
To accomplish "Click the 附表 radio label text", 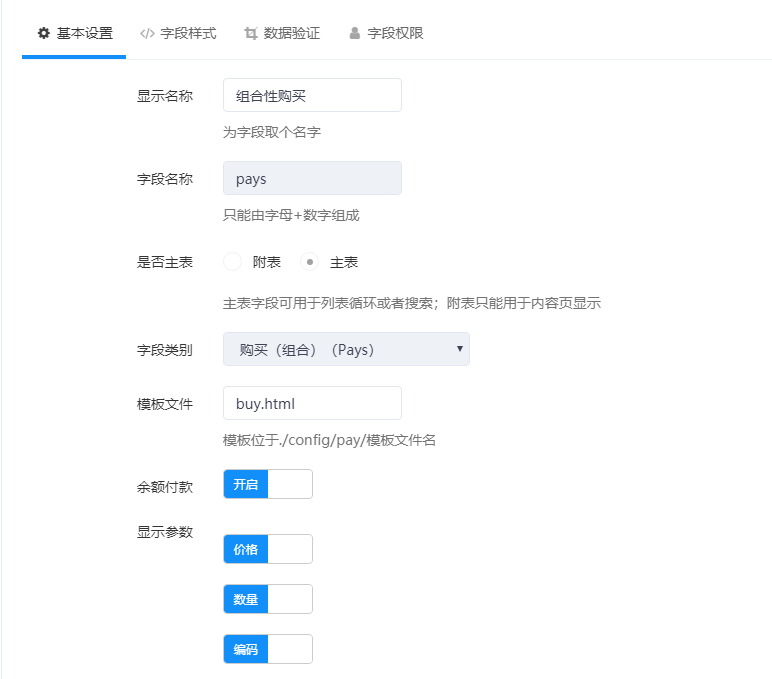I will (267, 262).
